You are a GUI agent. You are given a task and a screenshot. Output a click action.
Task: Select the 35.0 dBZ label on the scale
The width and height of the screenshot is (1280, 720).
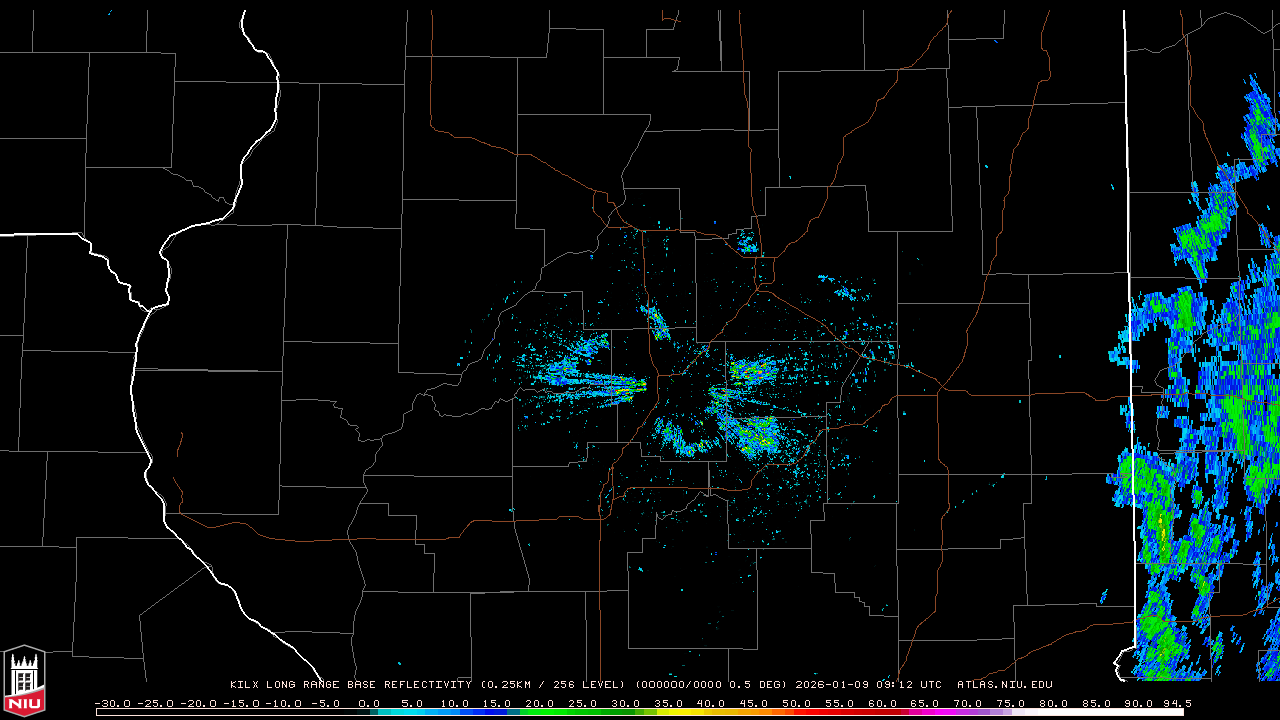pyautogui.click(x=669, y=704)
